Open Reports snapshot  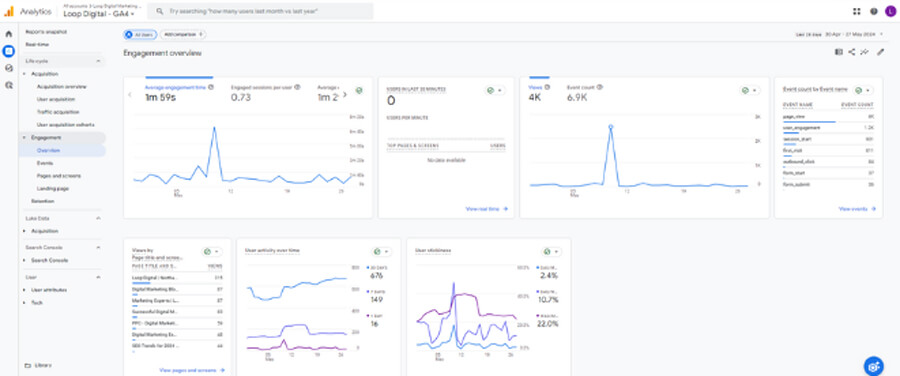tap(46, 32)
